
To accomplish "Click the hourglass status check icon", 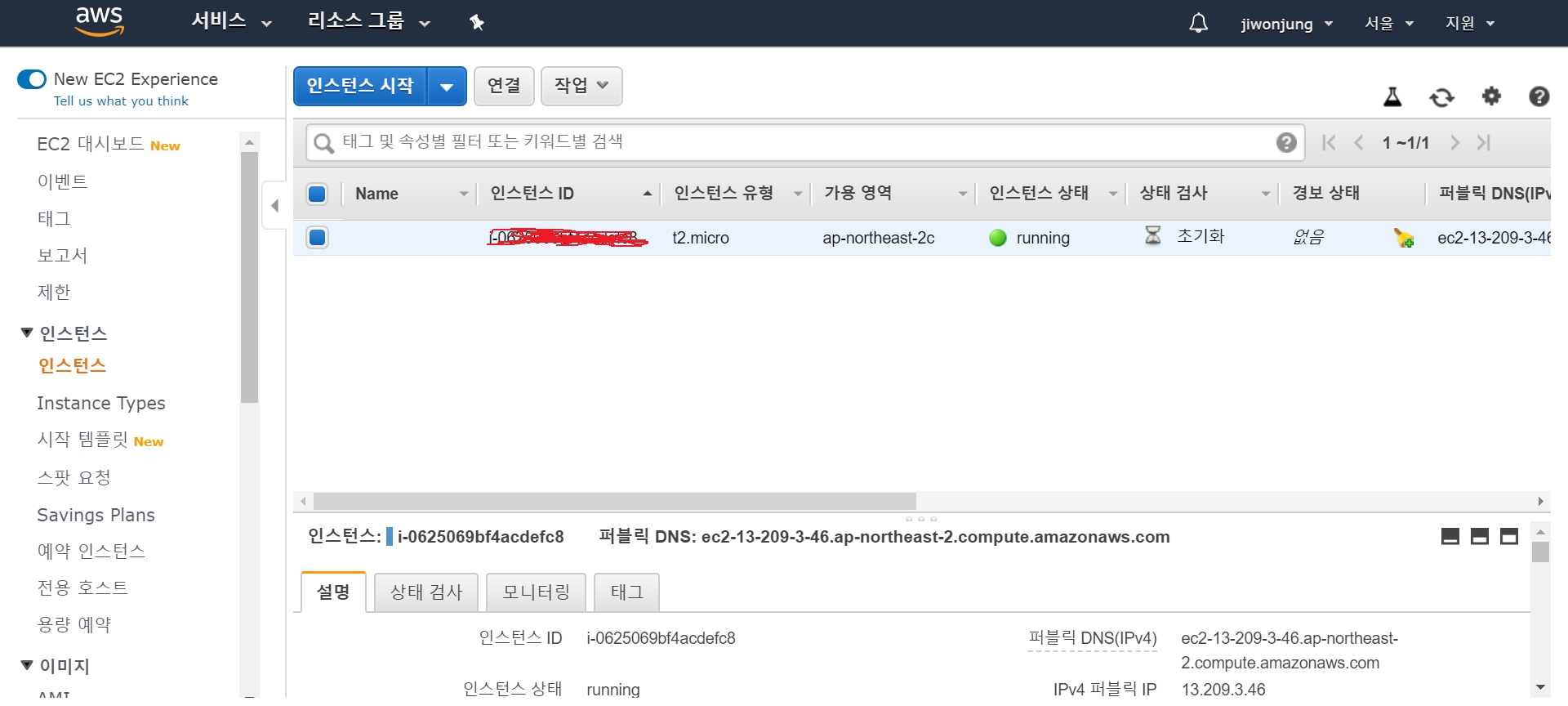I will (1152, 236).
